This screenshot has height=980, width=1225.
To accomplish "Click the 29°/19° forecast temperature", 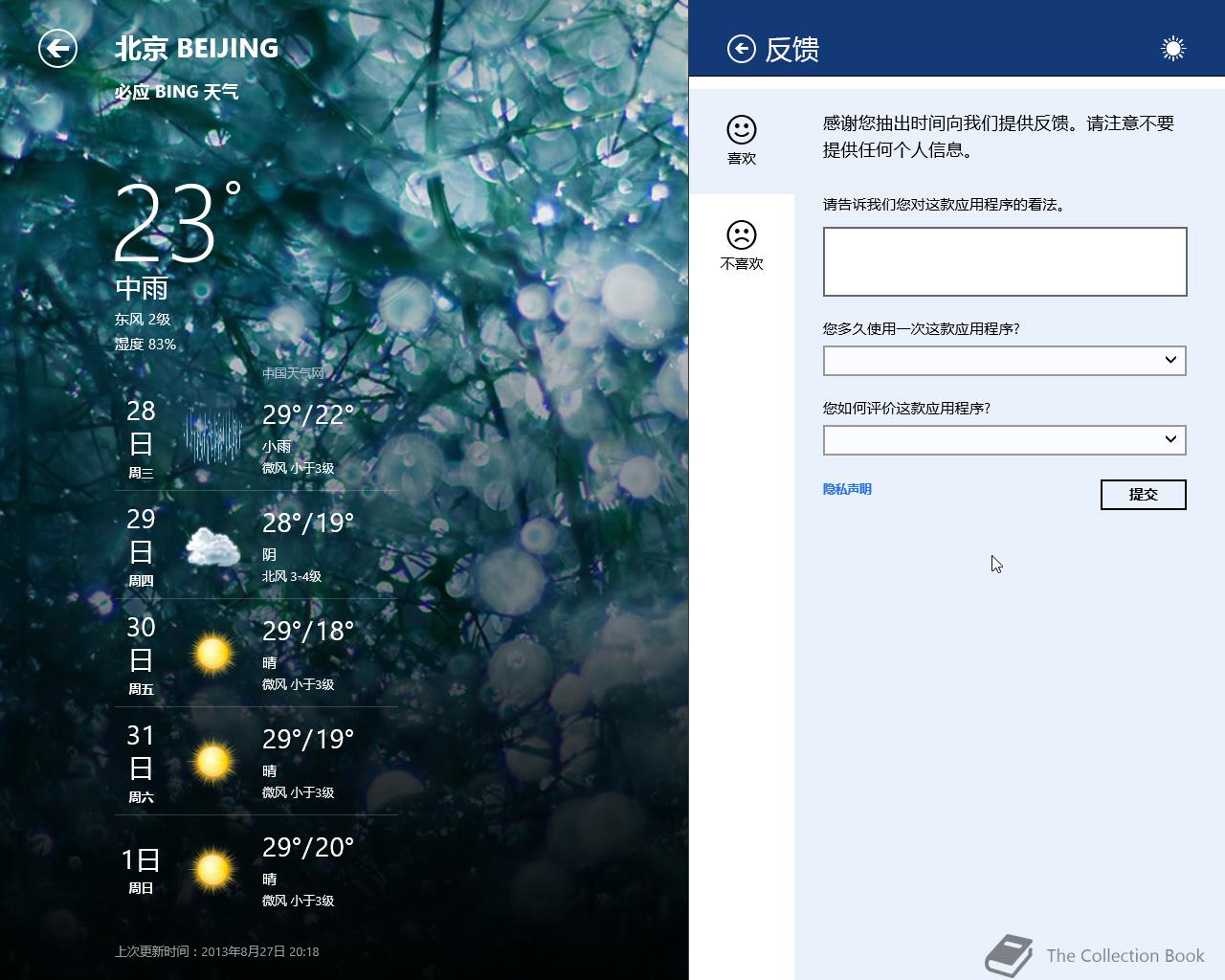I will 308,740.
